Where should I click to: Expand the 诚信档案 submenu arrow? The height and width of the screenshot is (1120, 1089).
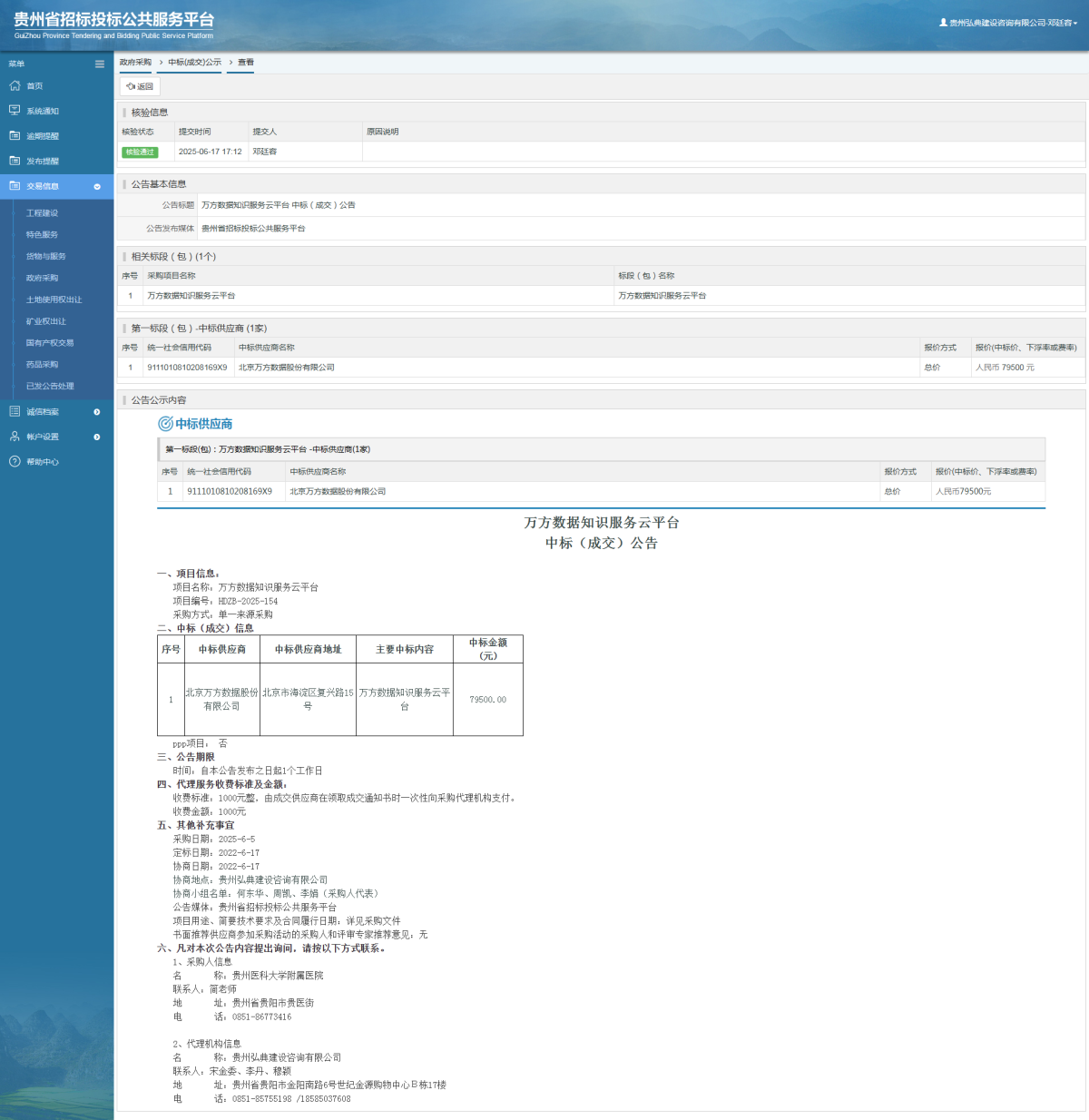click(x=97, y=412)
